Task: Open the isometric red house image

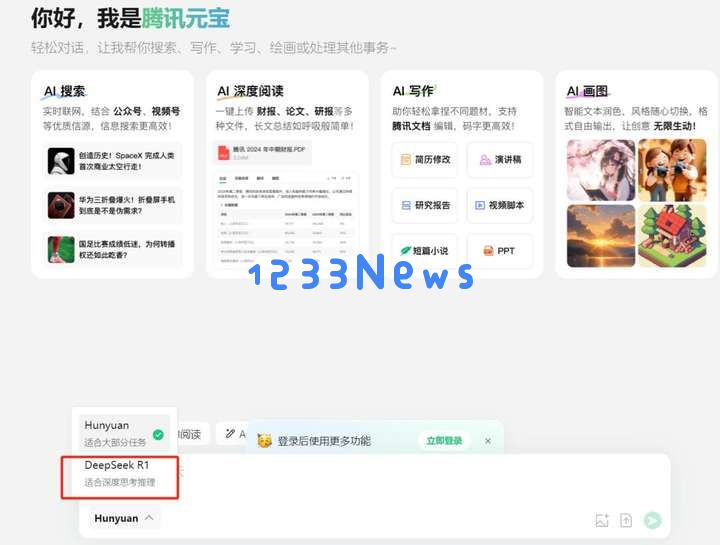Action: pyautogui.click(x=672, y=236)
